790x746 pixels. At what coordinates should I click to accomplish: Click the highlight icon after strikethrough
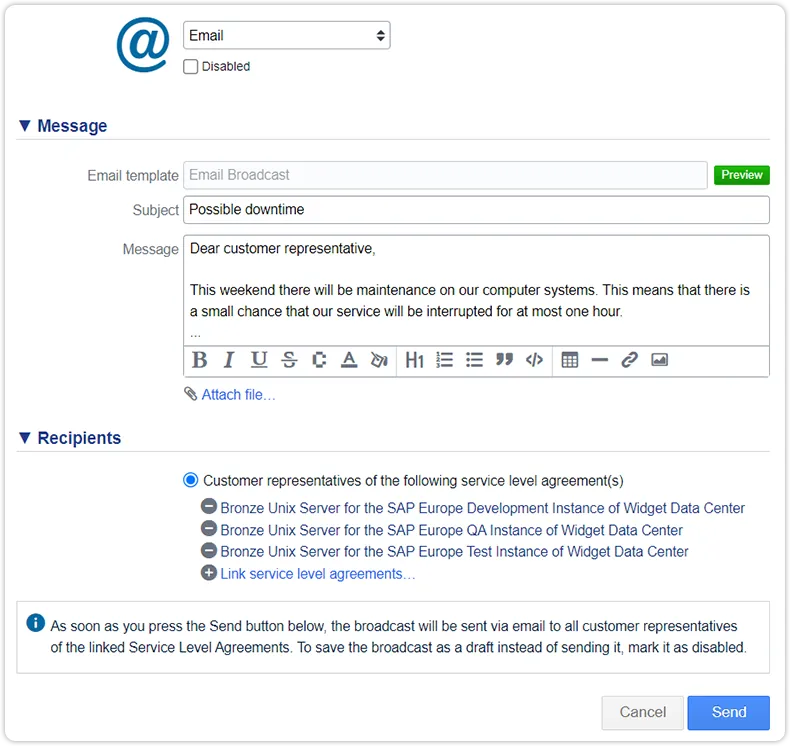(319, 360)
